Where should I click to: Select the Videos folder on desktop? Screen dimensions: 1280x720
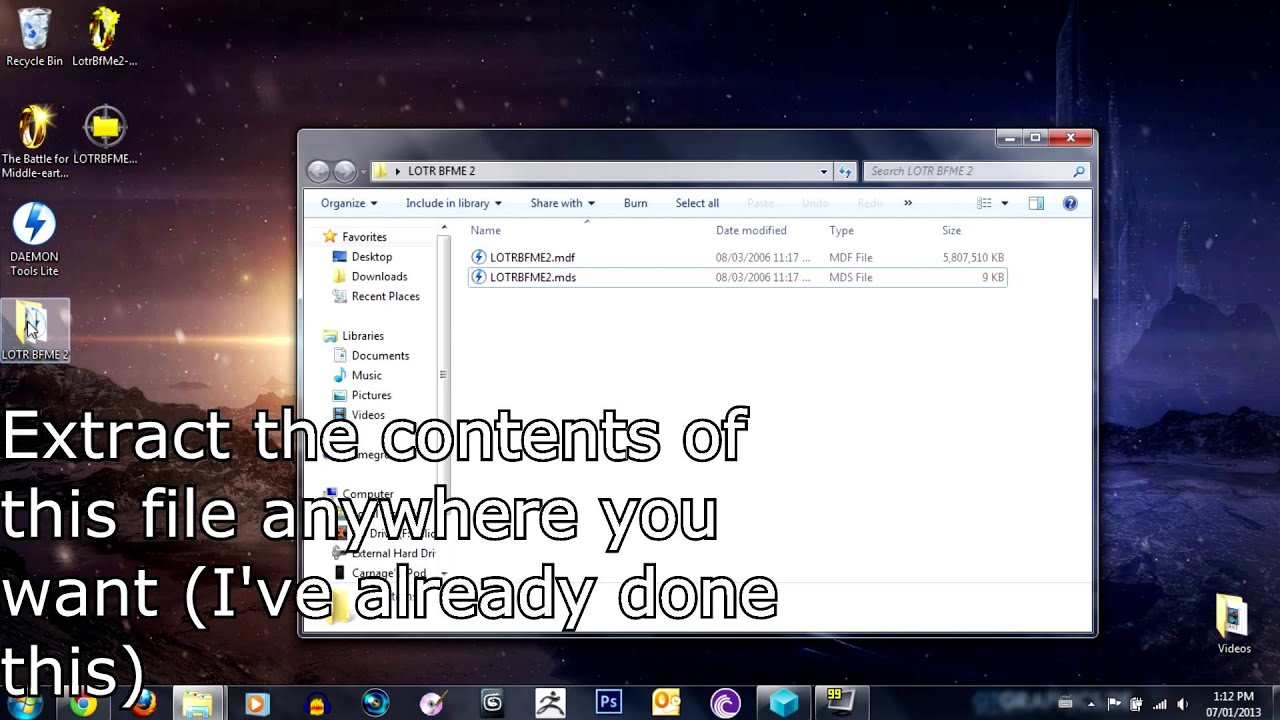point(1234,624)
